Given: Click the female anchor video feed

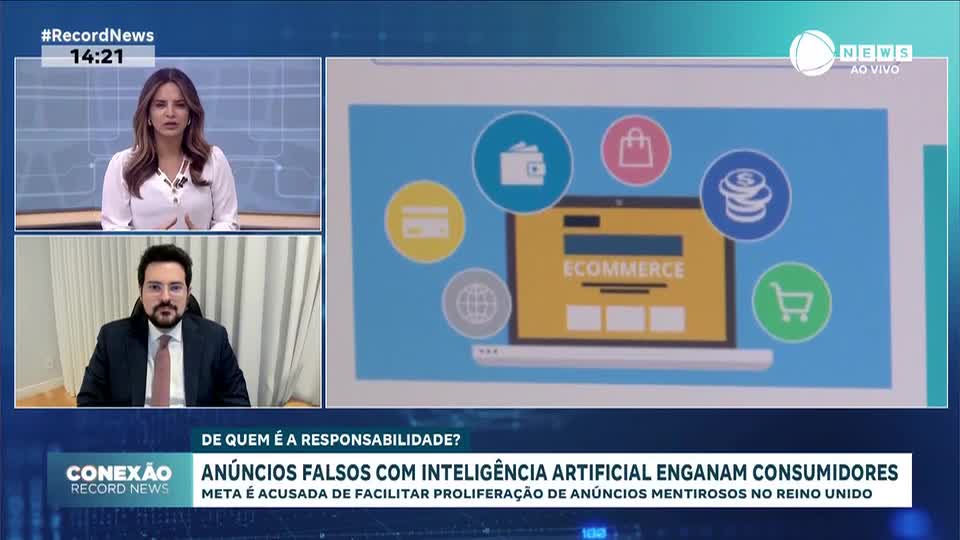Looking at the screenshot, I should (x=168, y=144).
